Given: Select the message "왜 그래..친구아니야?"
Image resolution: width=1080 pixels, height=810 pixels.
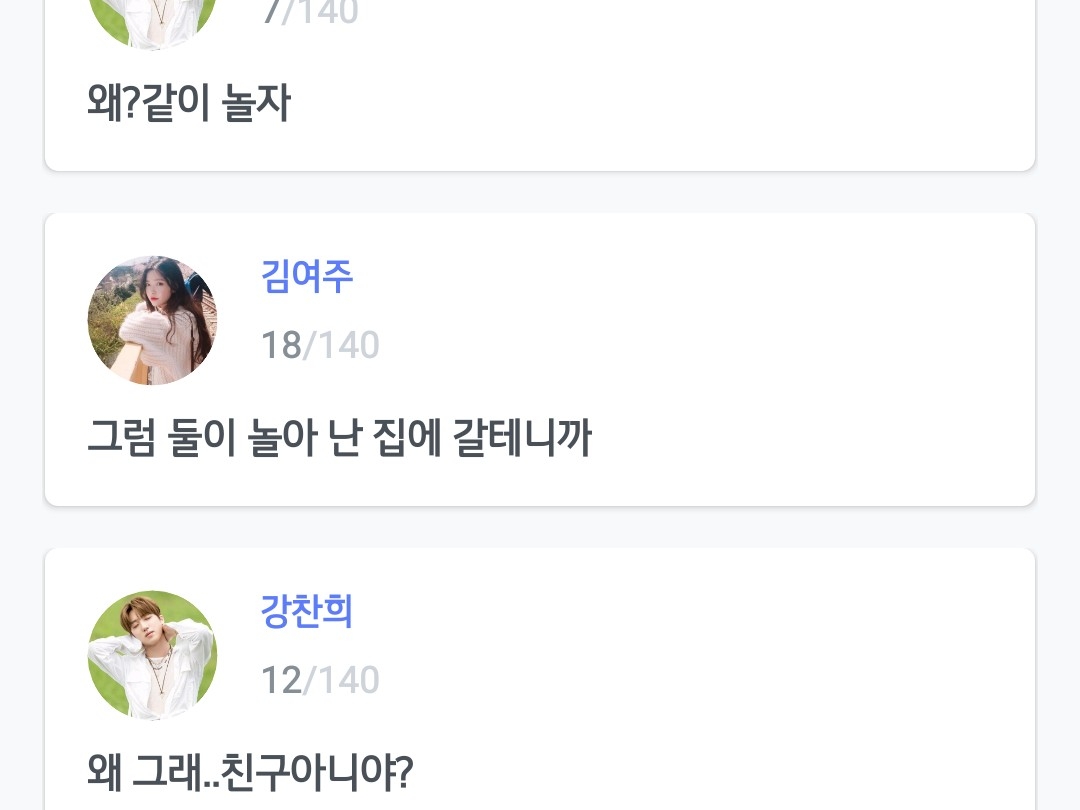Looking at the screenshot, I should point(250,773).
